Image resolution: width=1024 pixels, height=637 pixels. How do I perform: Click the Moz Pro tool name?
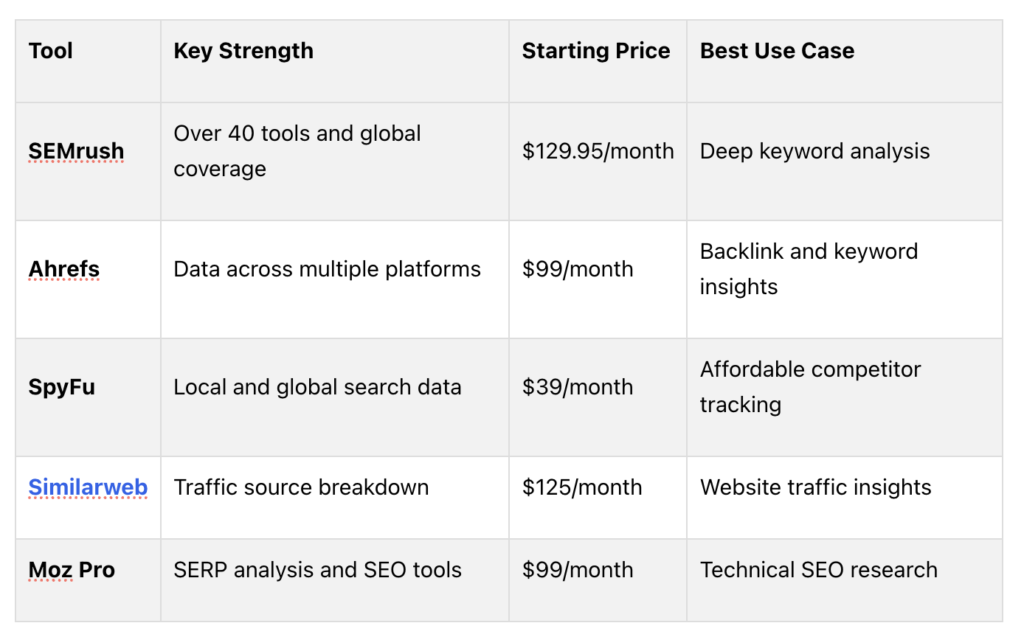(71, 570)
